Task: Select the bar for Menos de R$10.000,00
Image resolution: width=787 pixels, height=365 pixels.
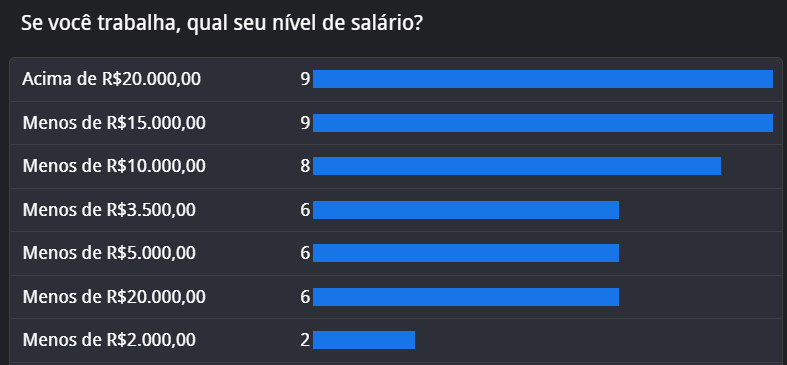Action: click(517, 166)
